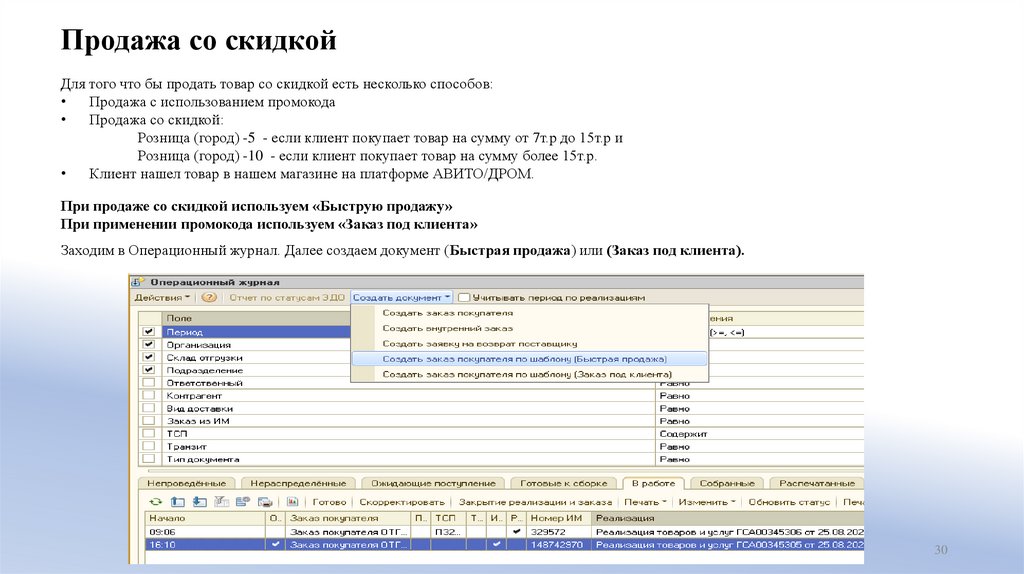Click the Заказ покупателя column header
The image size is (1024, 574).
coord(347,518)
